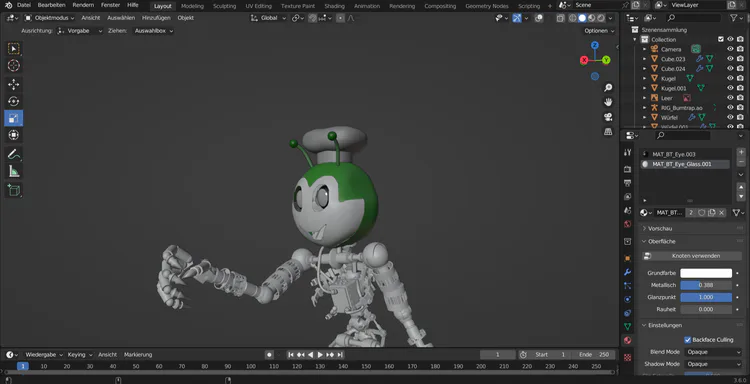Duplicate material with the new-copy icon
The image size is (750, 384).
pos(712,213)
